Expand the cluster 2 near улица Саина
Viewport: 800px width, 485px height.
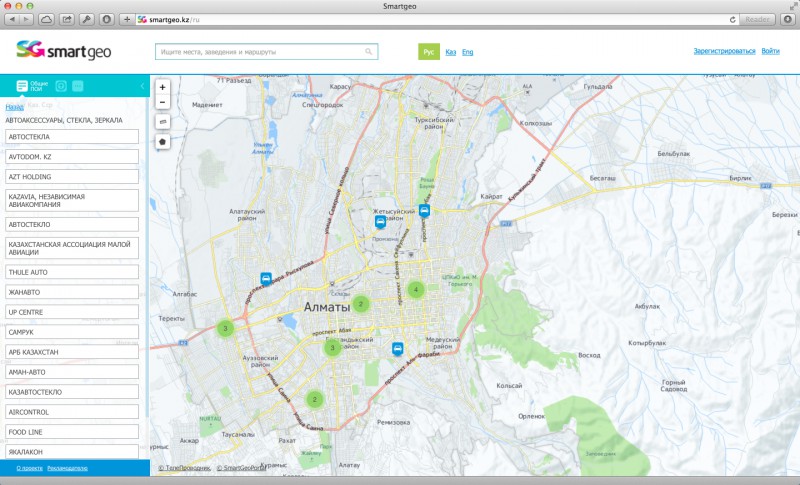click(x=314, y=399)
